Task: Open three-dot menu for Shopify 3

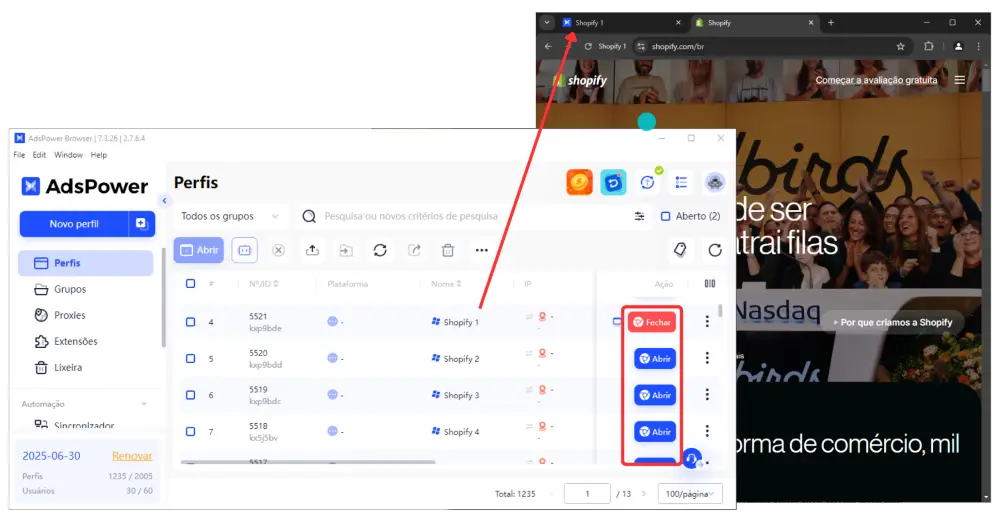Action: [x=707, y=395]
